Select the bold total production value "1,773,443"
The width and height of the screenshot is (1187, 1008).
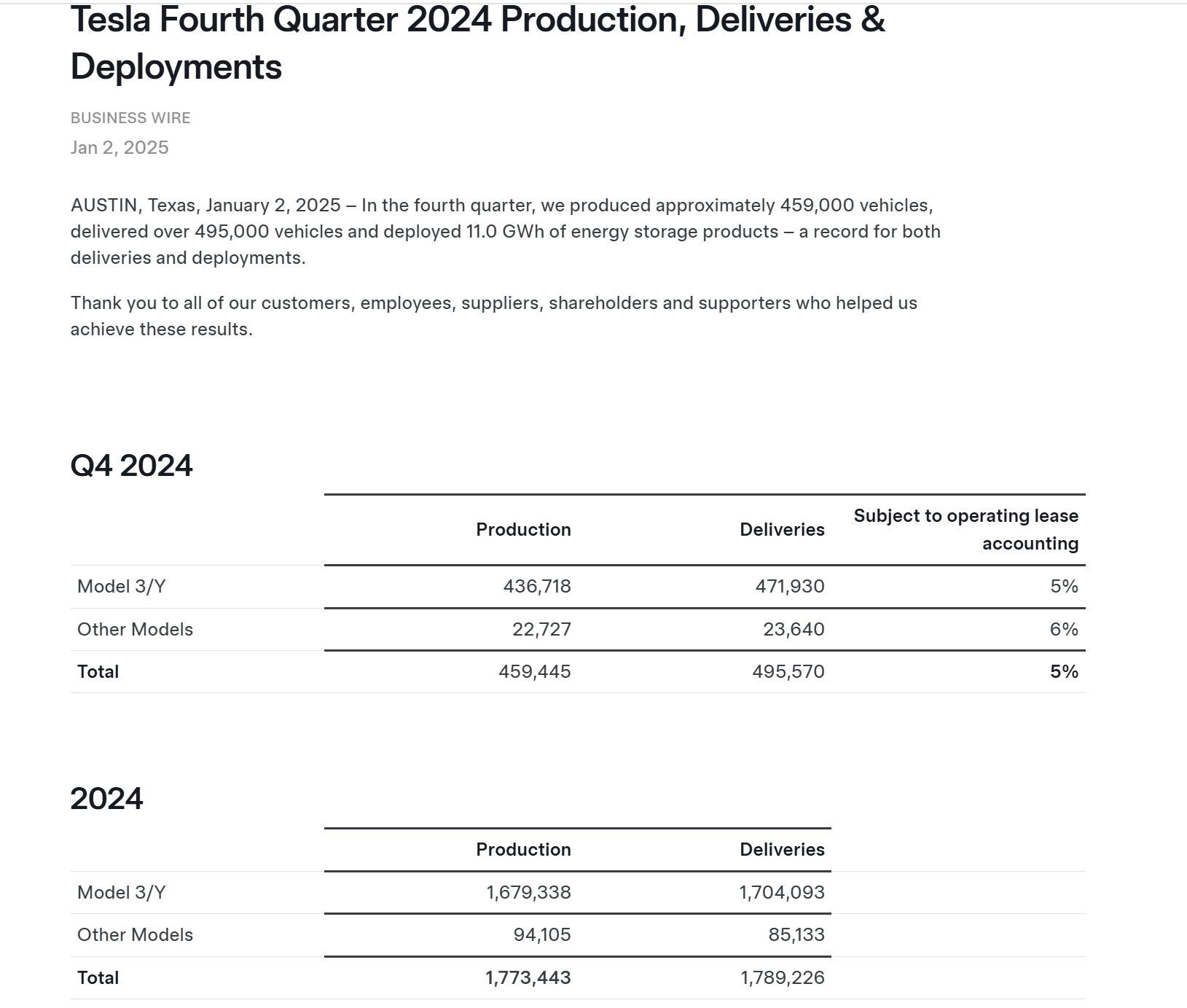528,978
